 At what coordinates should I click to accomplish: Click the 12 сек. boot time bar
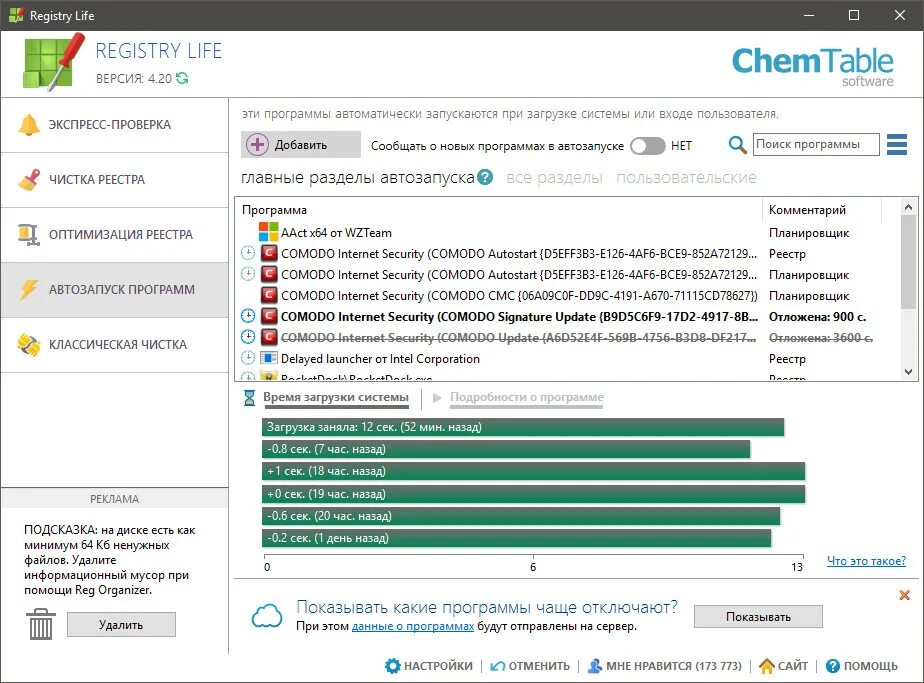(x=523, y=427)
